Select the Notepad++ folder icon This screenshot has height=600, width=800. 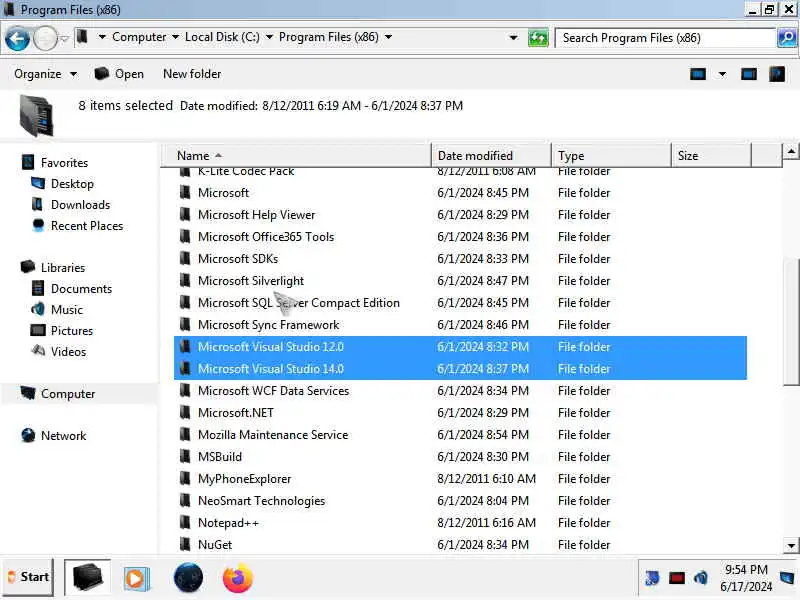pyautogui.click(x=185, y=522)
